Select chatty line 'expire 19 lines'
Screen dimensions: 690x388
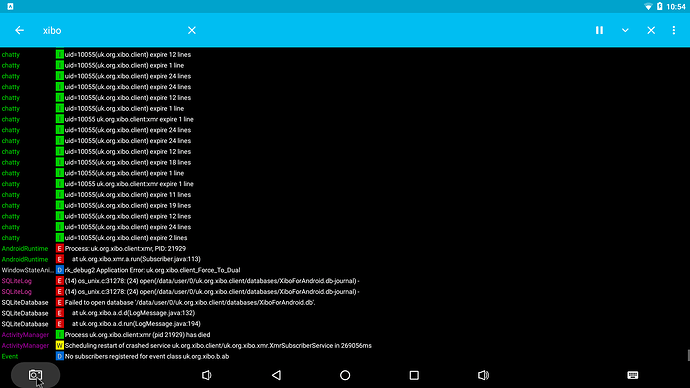coord(128,205)
